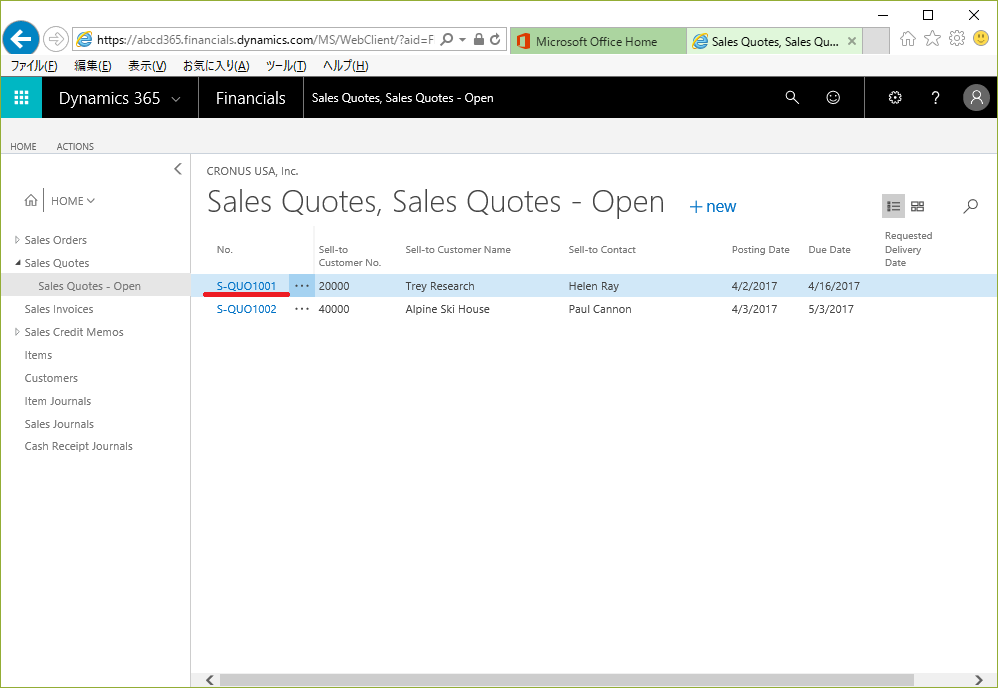The image size is (998, 688).
Task: Click the browser smiley feedback icon
Action: point(981,39)
